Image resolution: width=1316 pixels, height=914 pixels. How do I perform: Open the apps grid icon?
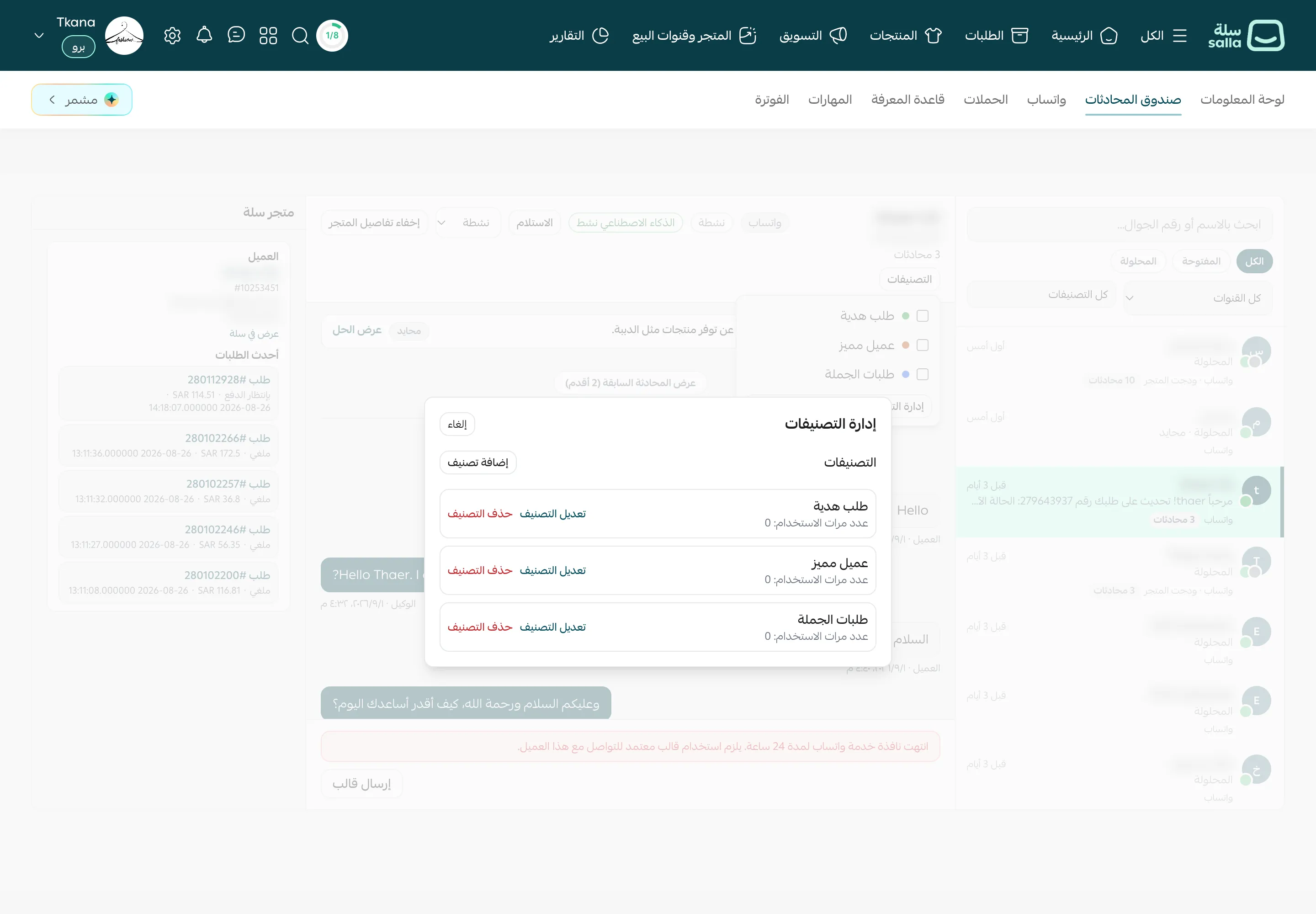[x=268, y=36]
